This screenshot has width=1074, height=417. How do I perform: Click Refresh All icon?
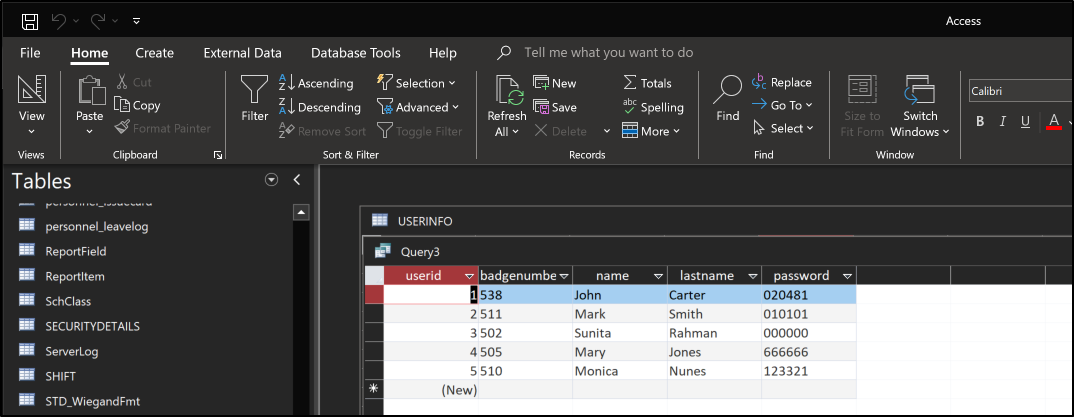(507, 93)
